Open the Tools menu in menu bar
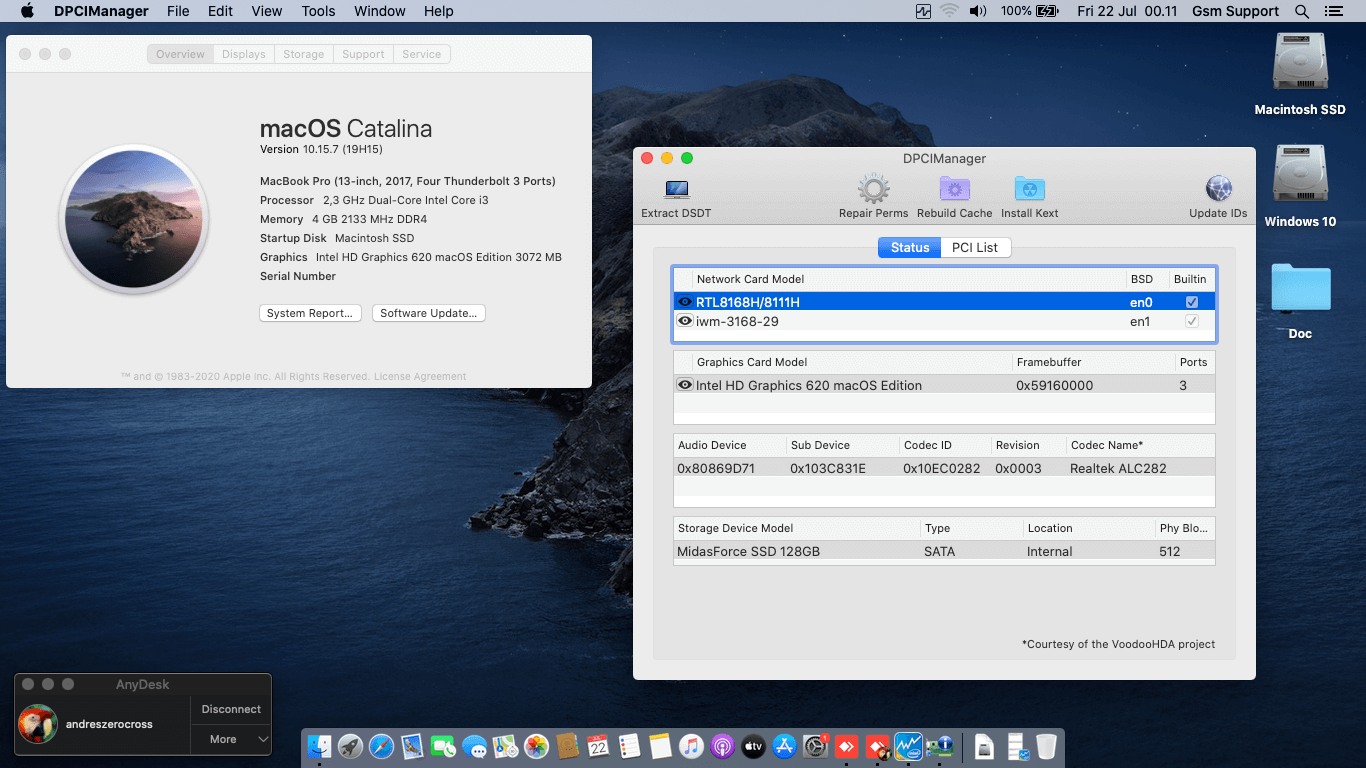The width and height of the screenshot is (1366, 768). (318, 11)
